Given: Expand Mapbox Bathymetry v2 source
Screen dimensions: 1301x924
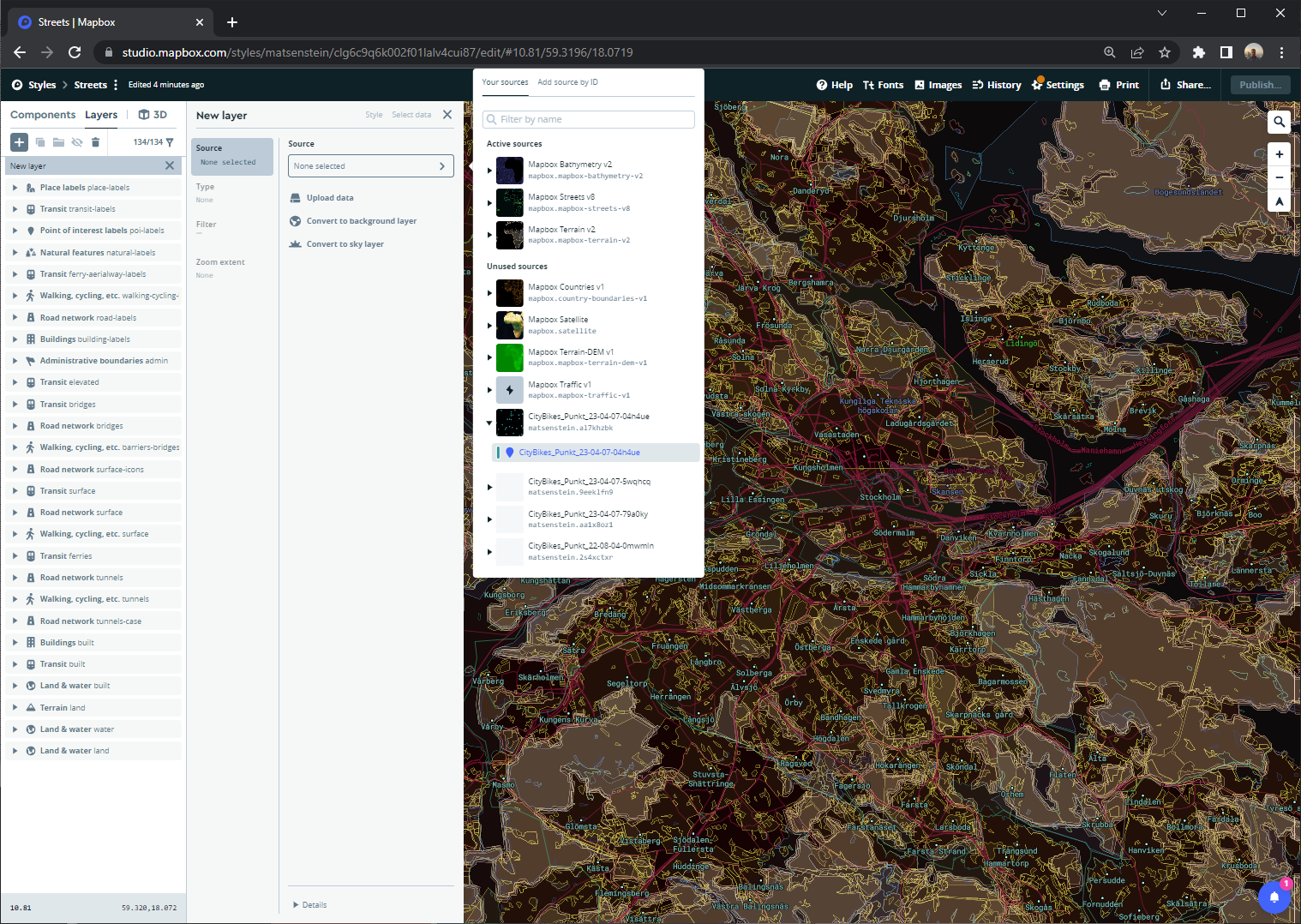Looking at the screenshot, I should click(x=489, y=171).
